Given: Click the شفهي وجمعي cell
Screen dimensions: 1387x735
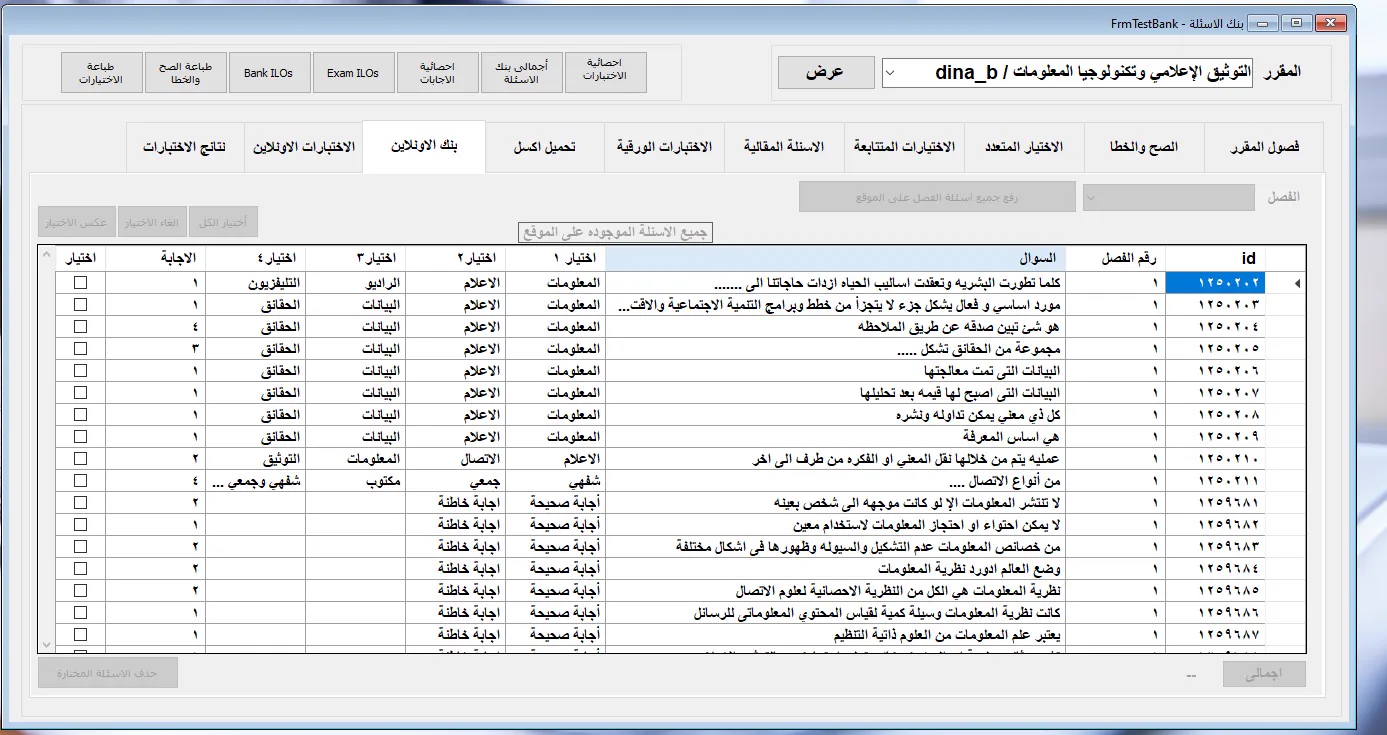Looking at the screenshot, I should (x=255, y=481).
